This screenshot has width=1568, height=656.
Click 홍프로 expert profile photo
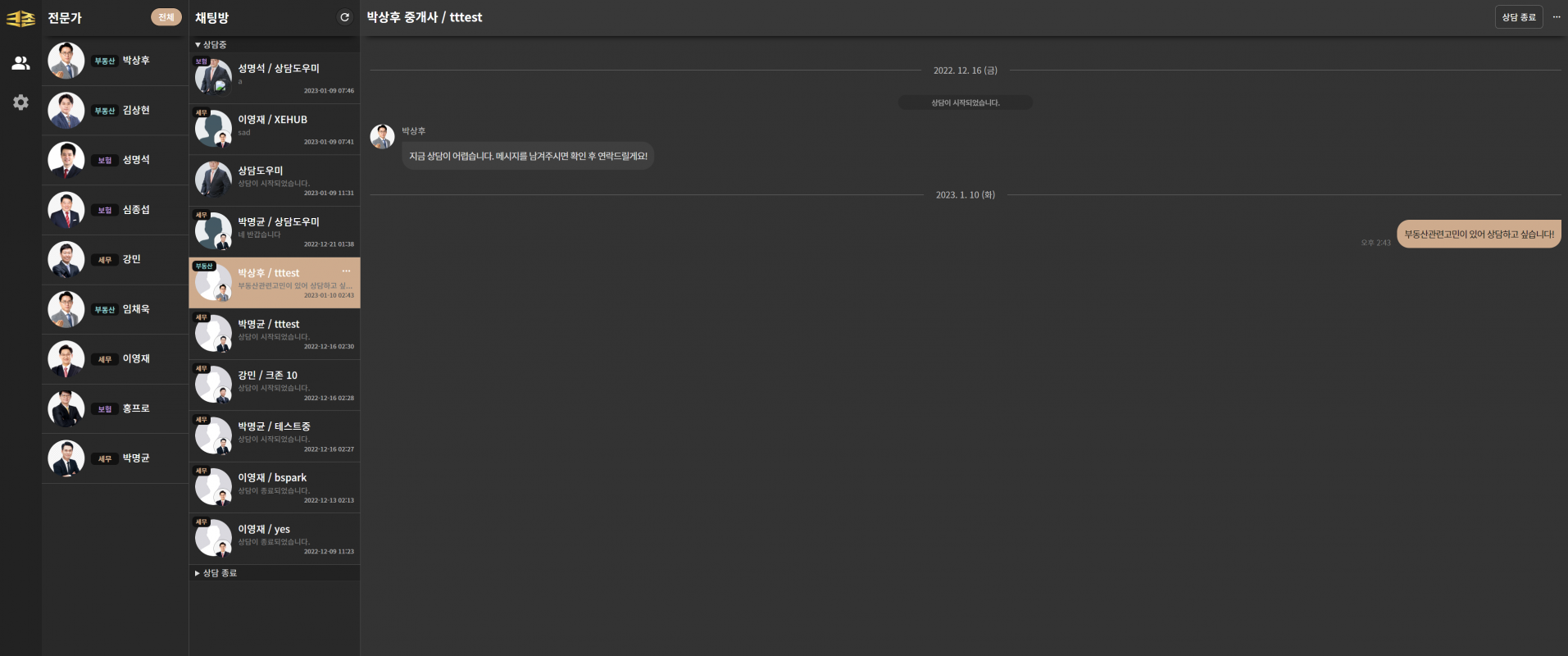pyautogui.click(x=66, y=408)
